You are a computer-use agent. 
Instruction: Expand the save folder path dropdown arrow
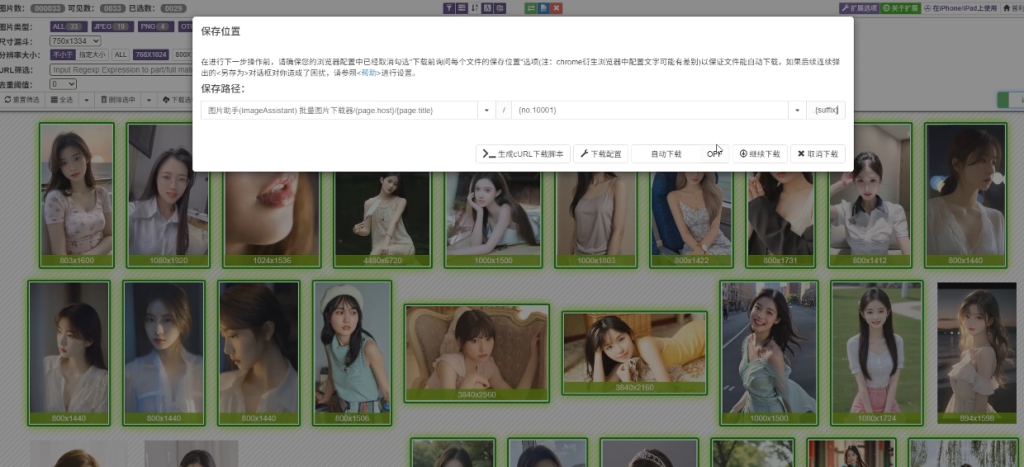point(487,110)
